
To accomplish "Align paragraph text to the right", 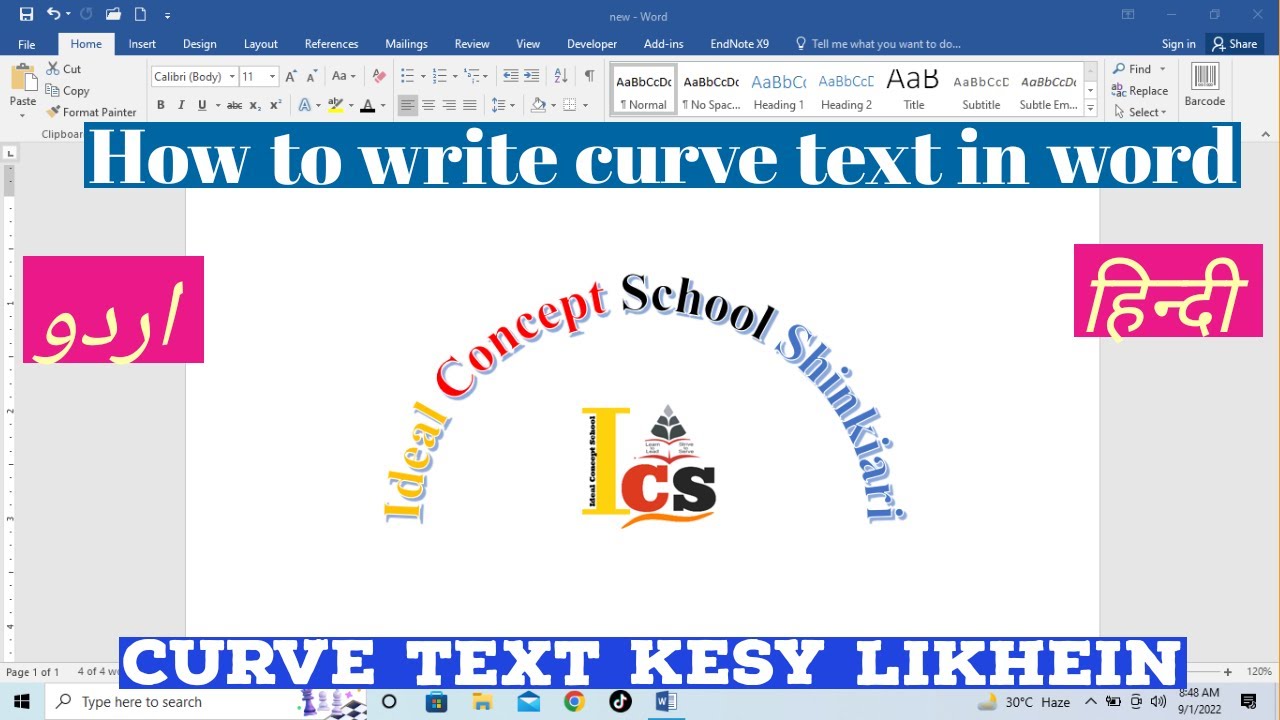I will point(449,105).
